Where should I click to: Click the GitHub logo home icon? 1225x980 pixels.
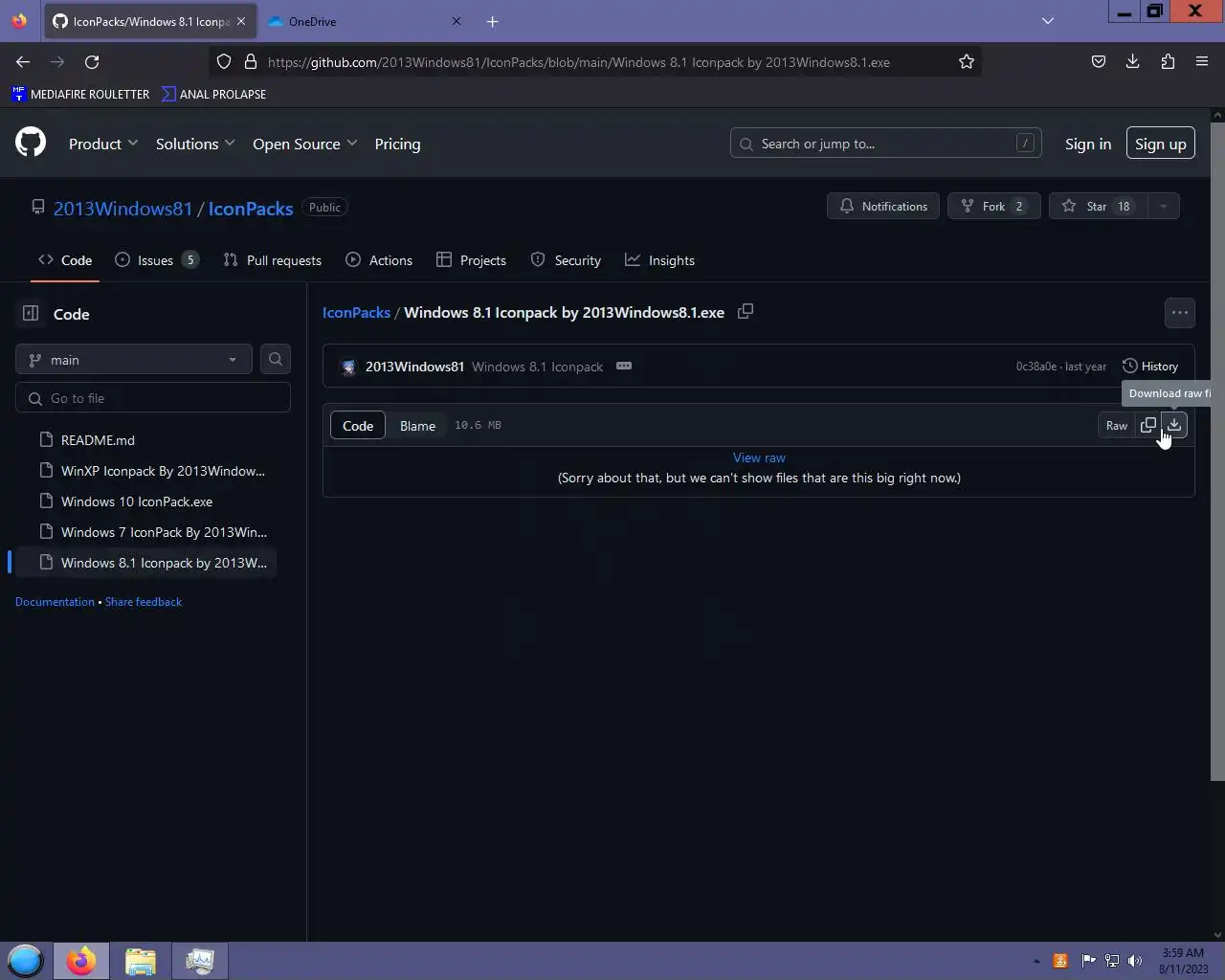[x=31, y=144]
